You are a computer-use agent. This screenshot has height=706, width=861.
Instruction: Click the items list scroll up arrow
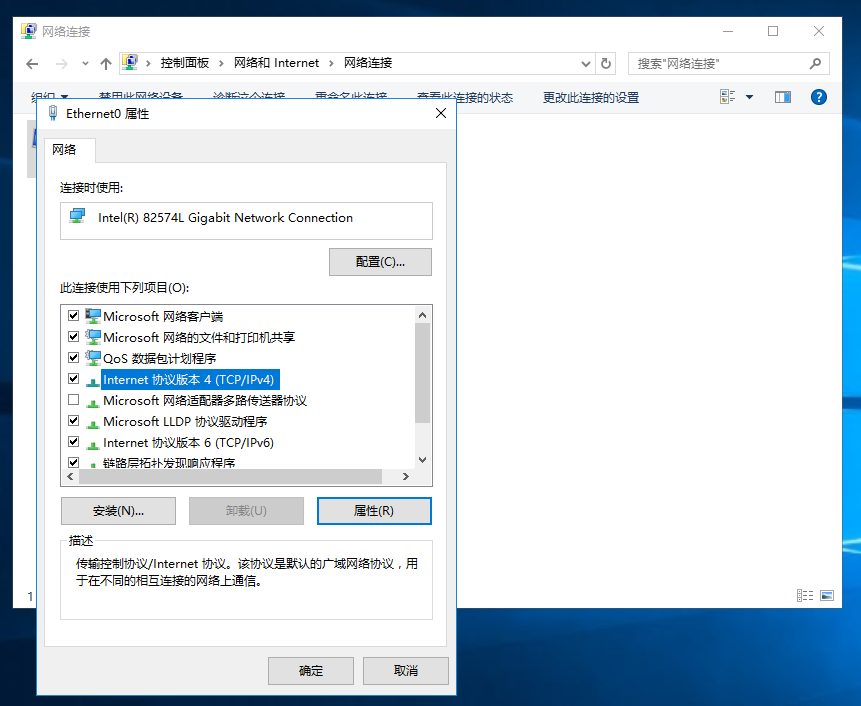422,315
